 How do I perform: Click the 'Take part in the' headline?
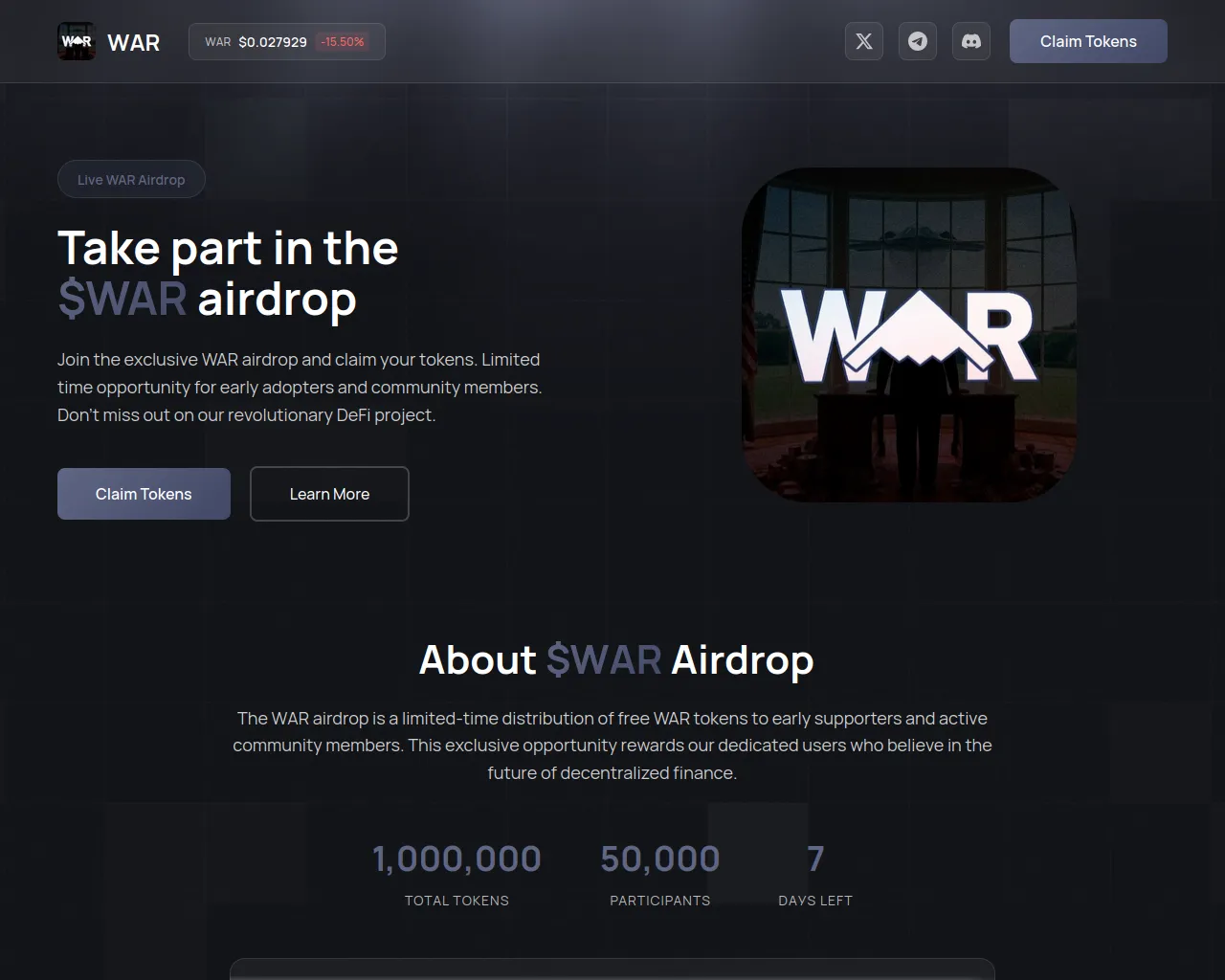[228, 248]
